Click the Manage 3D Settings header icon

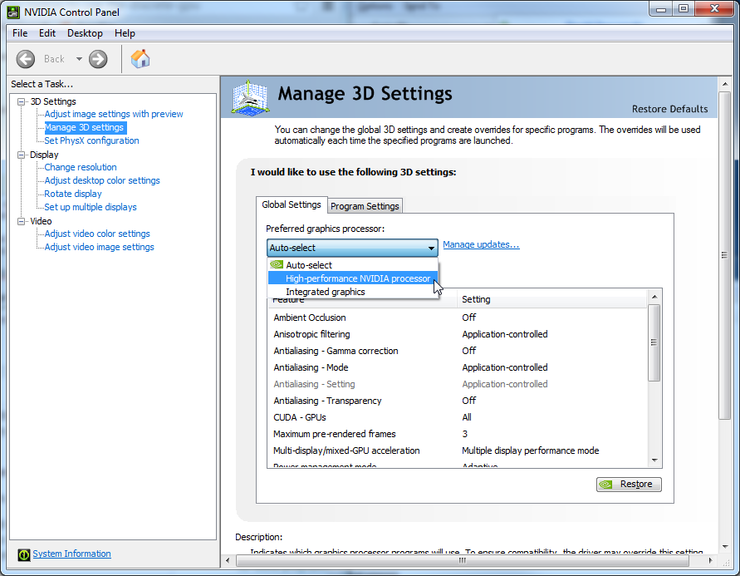[x=251, y=97]
